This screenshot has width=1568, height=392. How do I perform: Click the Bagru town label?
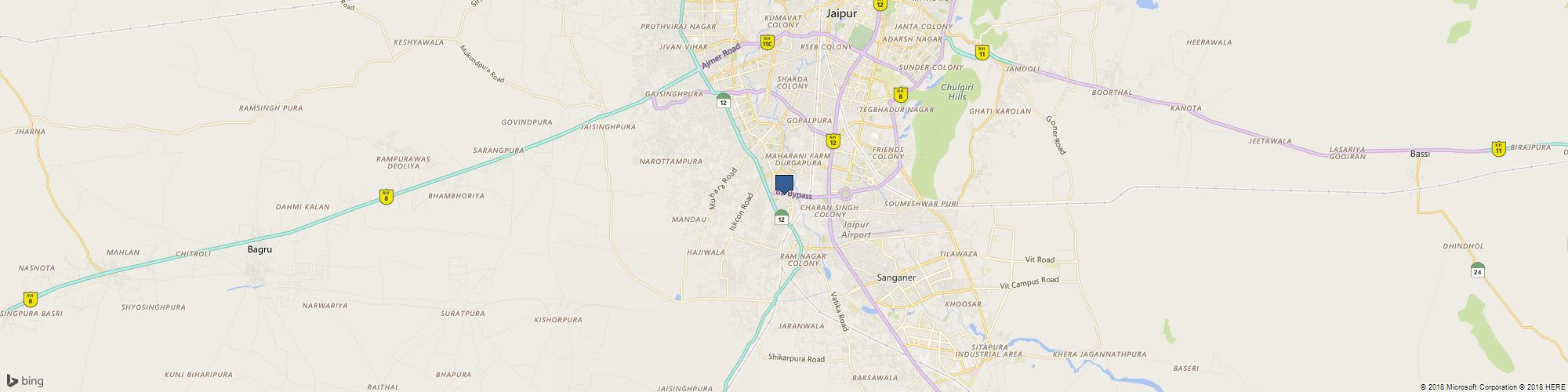pos(259,249)
